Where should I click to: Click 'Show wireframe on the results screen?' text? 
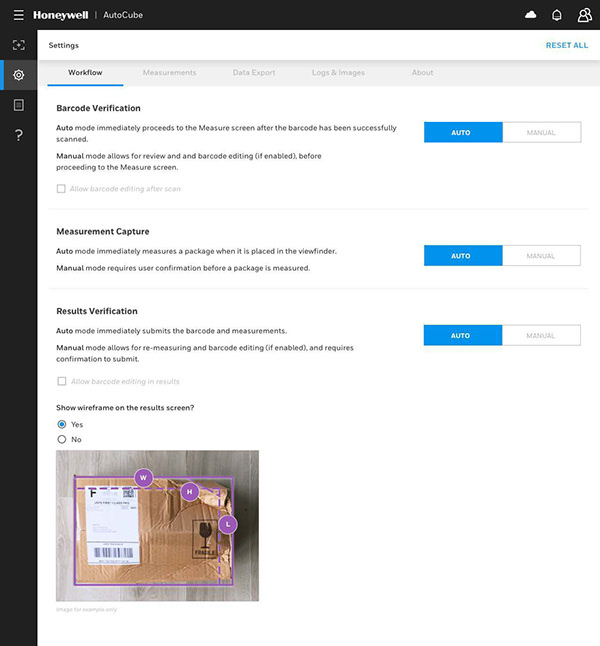tap(125, 407)
